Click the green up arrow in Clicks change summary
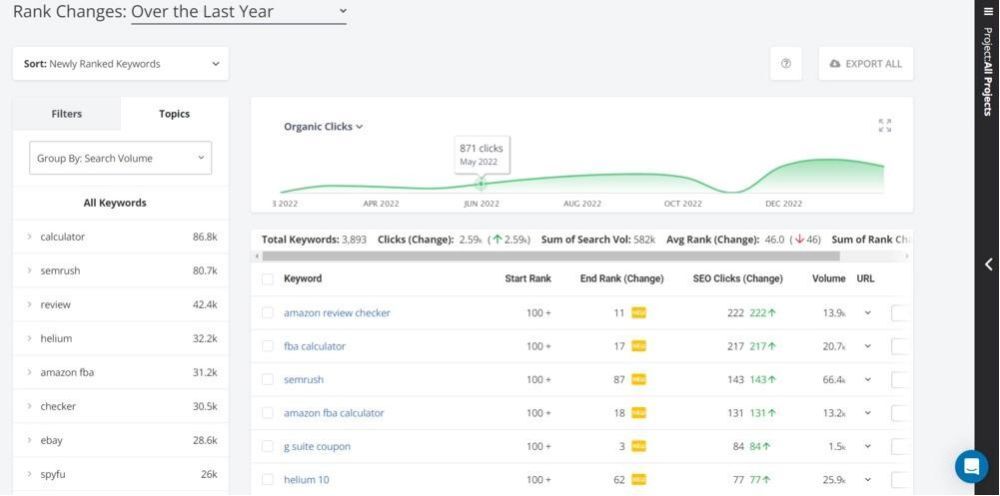 coord(497,240)
